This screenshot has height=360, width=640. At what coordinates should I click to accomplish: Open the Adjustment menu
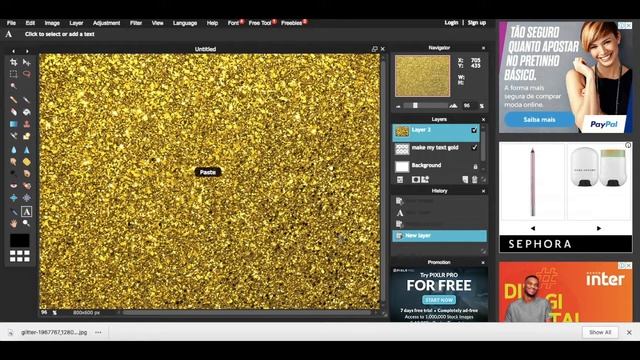pos(106,23)
